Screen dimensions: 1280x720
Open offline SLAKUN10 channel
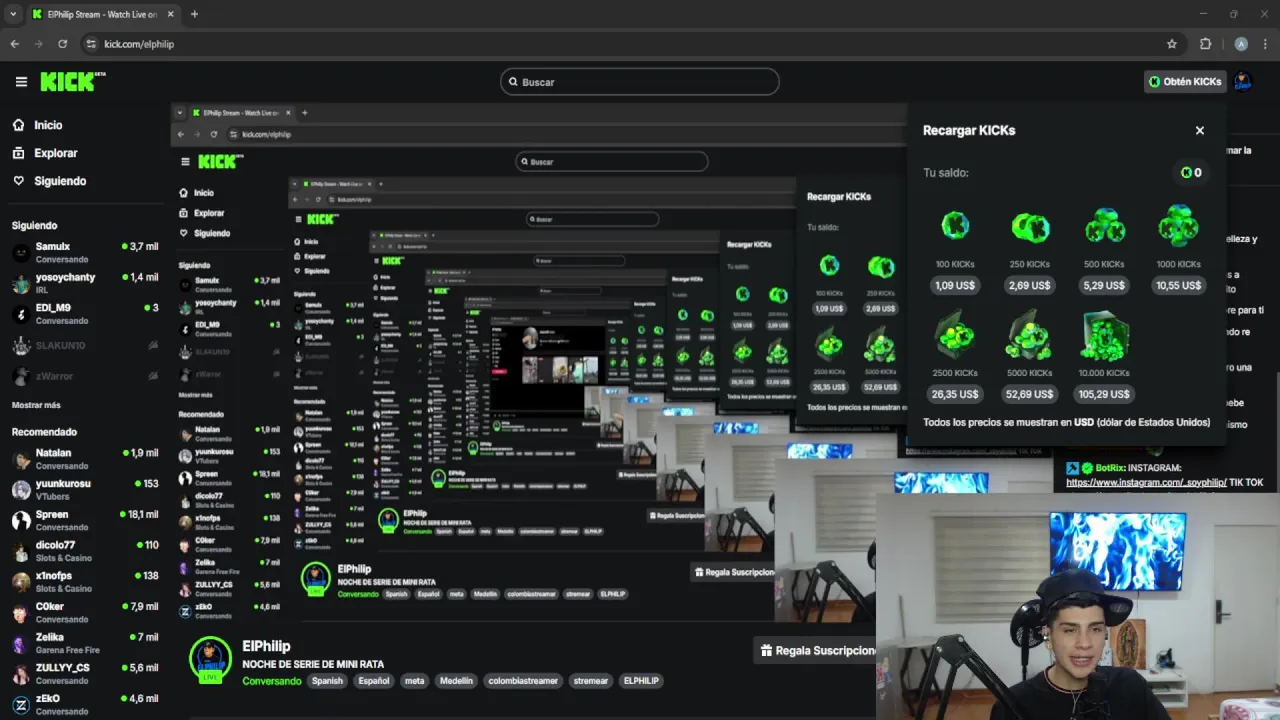pos(84,345)
